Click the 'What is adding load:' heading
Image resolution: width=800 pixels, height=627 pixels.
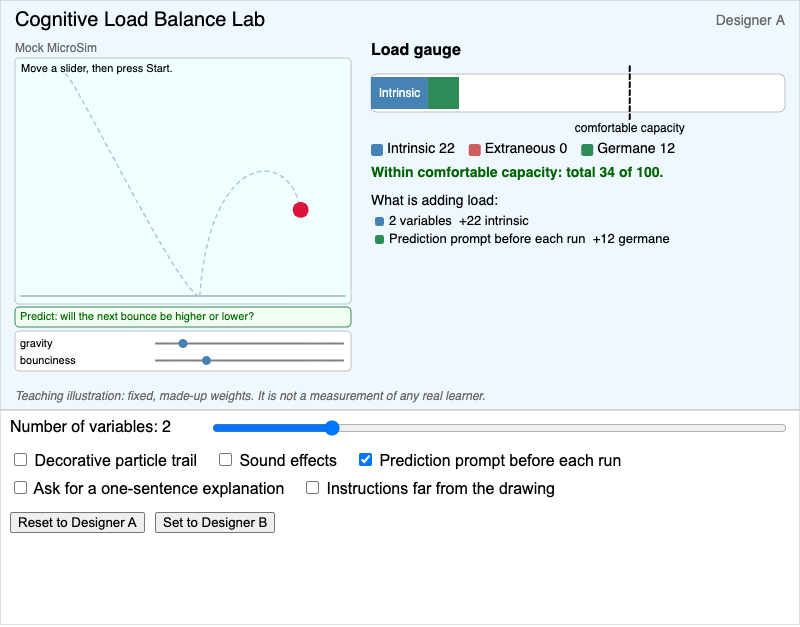point(434,200)
